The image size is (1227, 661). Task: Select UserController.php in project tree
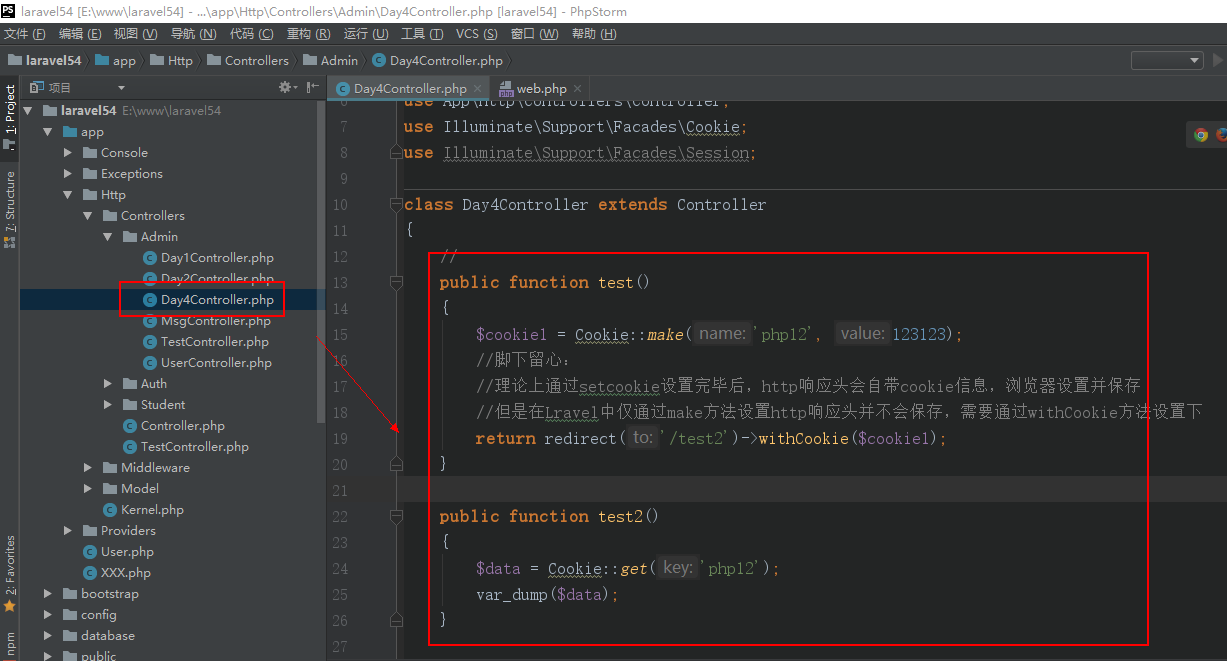click(x=216, y=363)
